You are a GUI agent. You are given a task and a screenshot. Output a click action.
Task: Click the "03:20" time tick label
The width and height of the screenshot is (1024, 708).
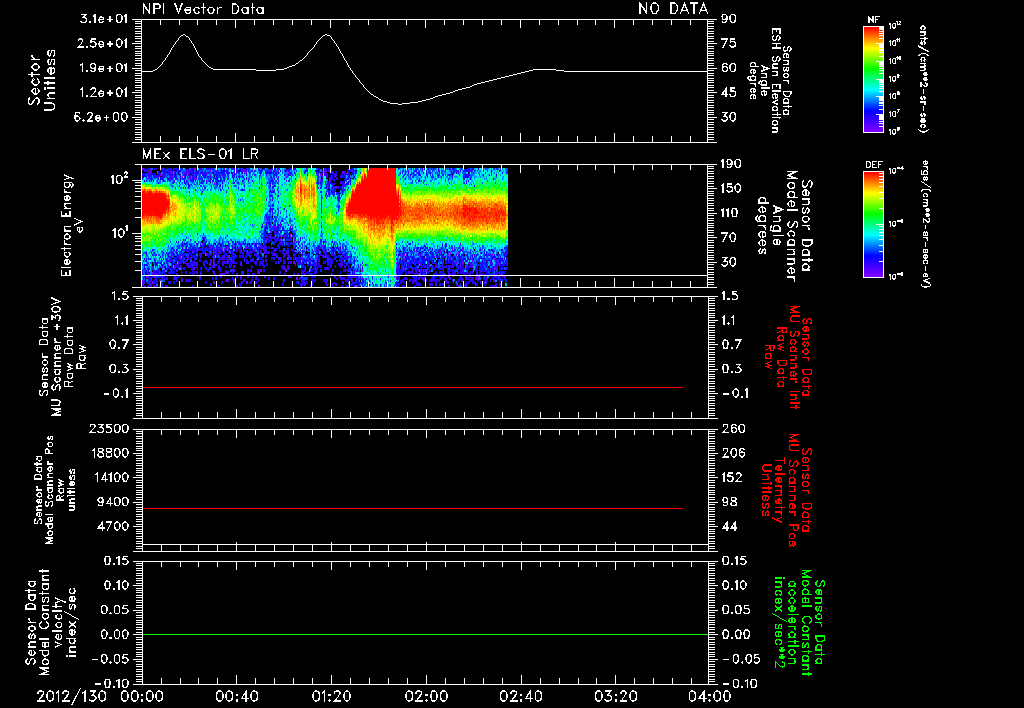615,697
